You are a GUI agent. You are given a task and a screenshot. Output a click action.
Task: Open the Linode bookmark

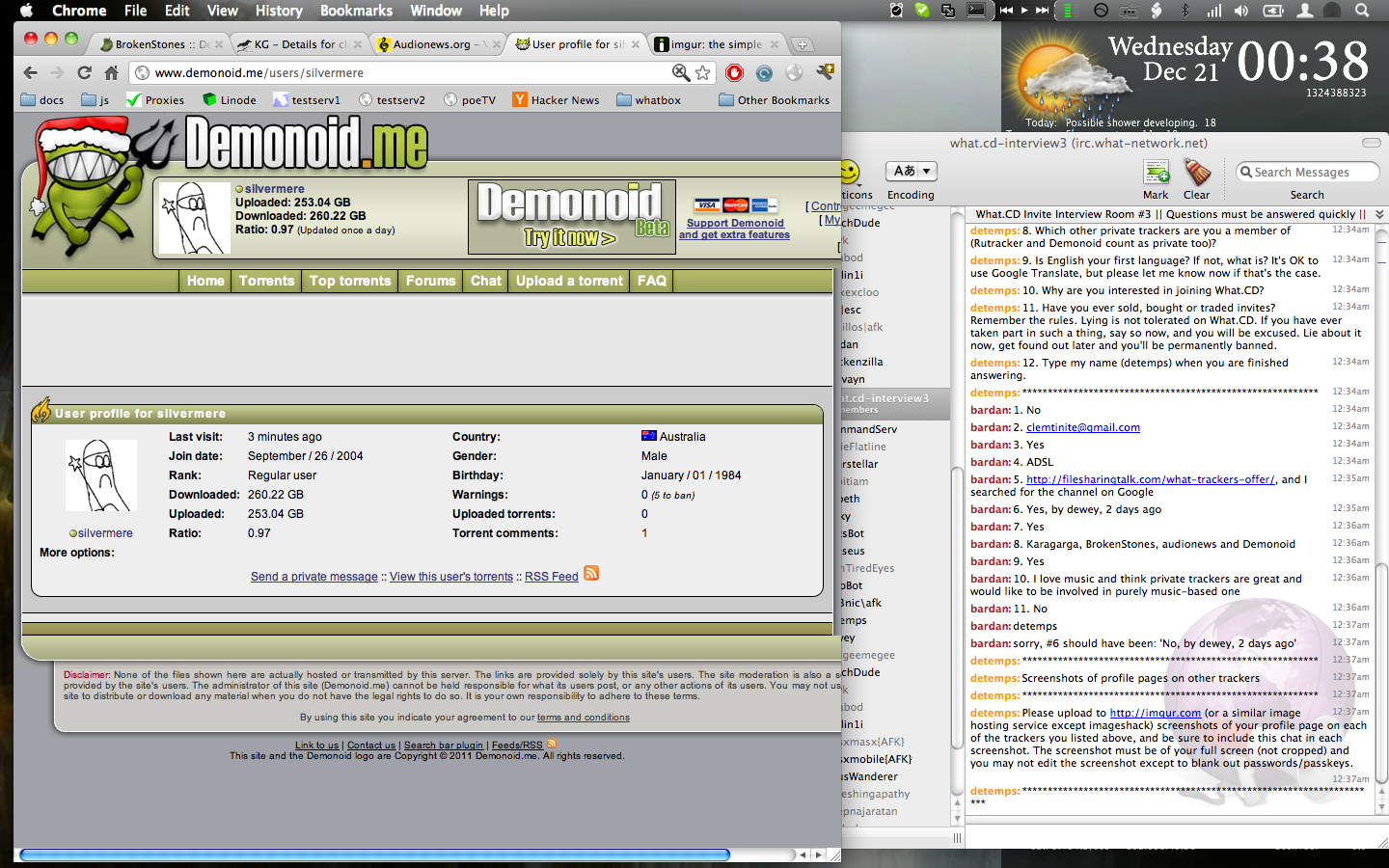click(x=230, y=100)
